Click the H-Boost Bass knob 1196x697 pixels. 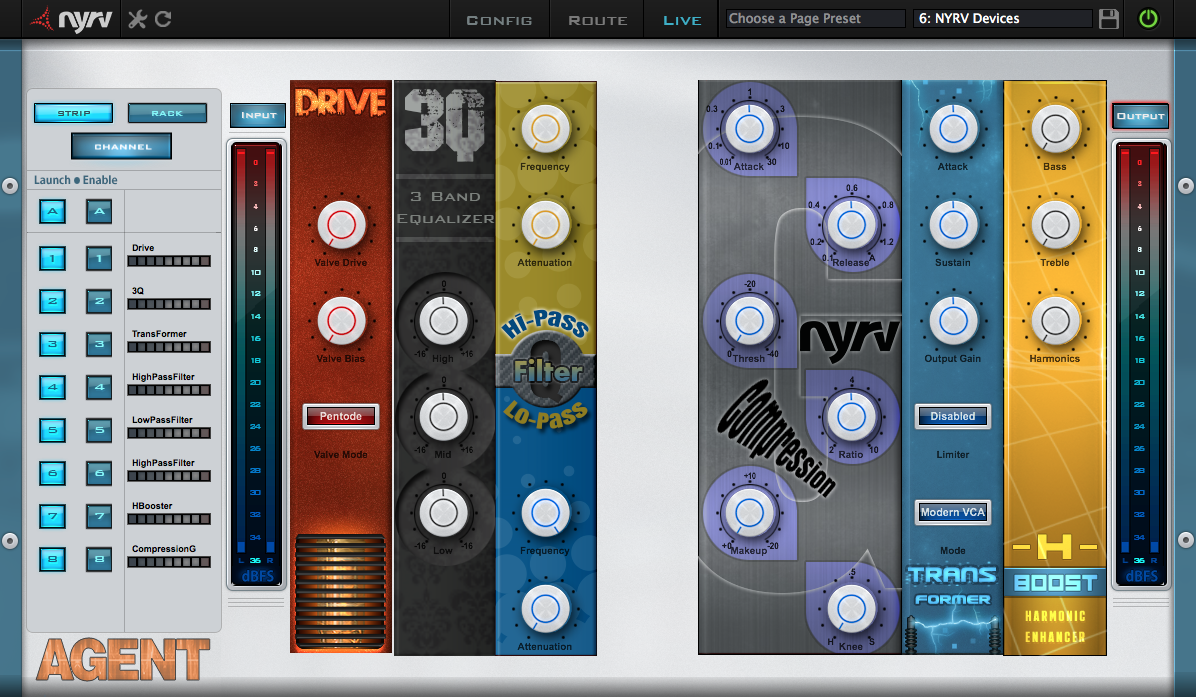(1056, 129)
